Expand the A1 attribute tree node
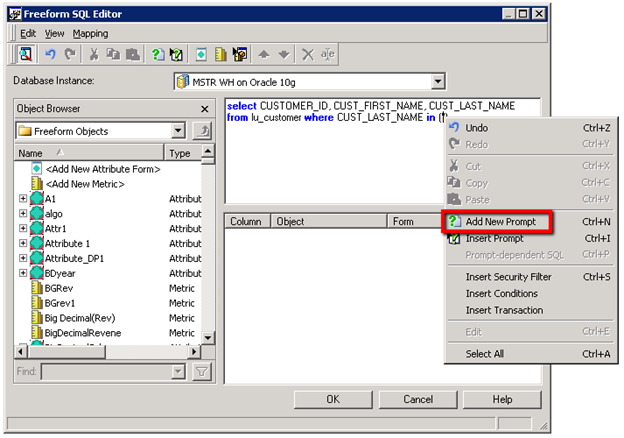Image resolution: width=624 pixels, height=438 pixels. [23, 200]
